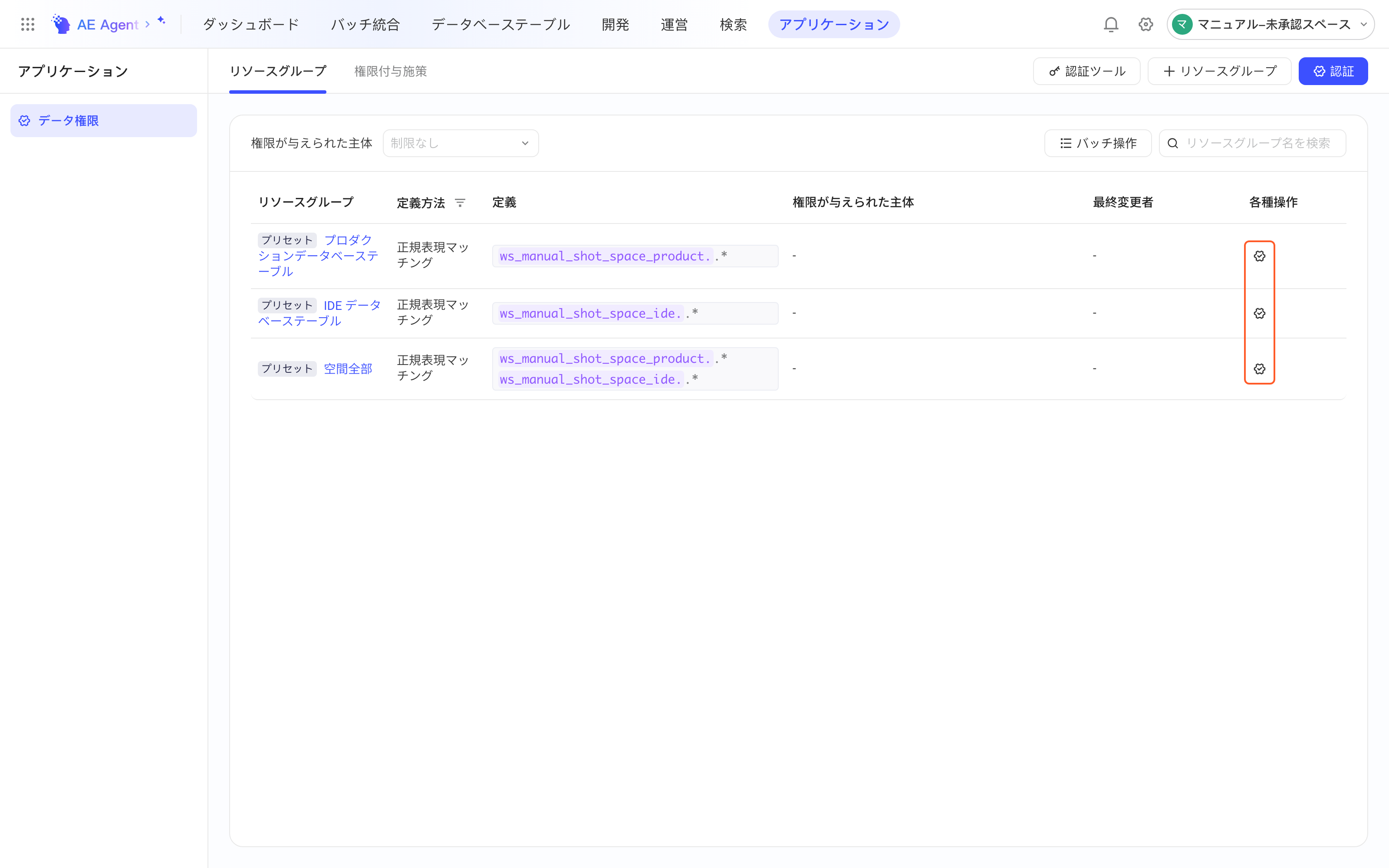1389x868 pixels.
Task: Click the 権限が与えられた主体 column header
Action: [x=853, y=202]
